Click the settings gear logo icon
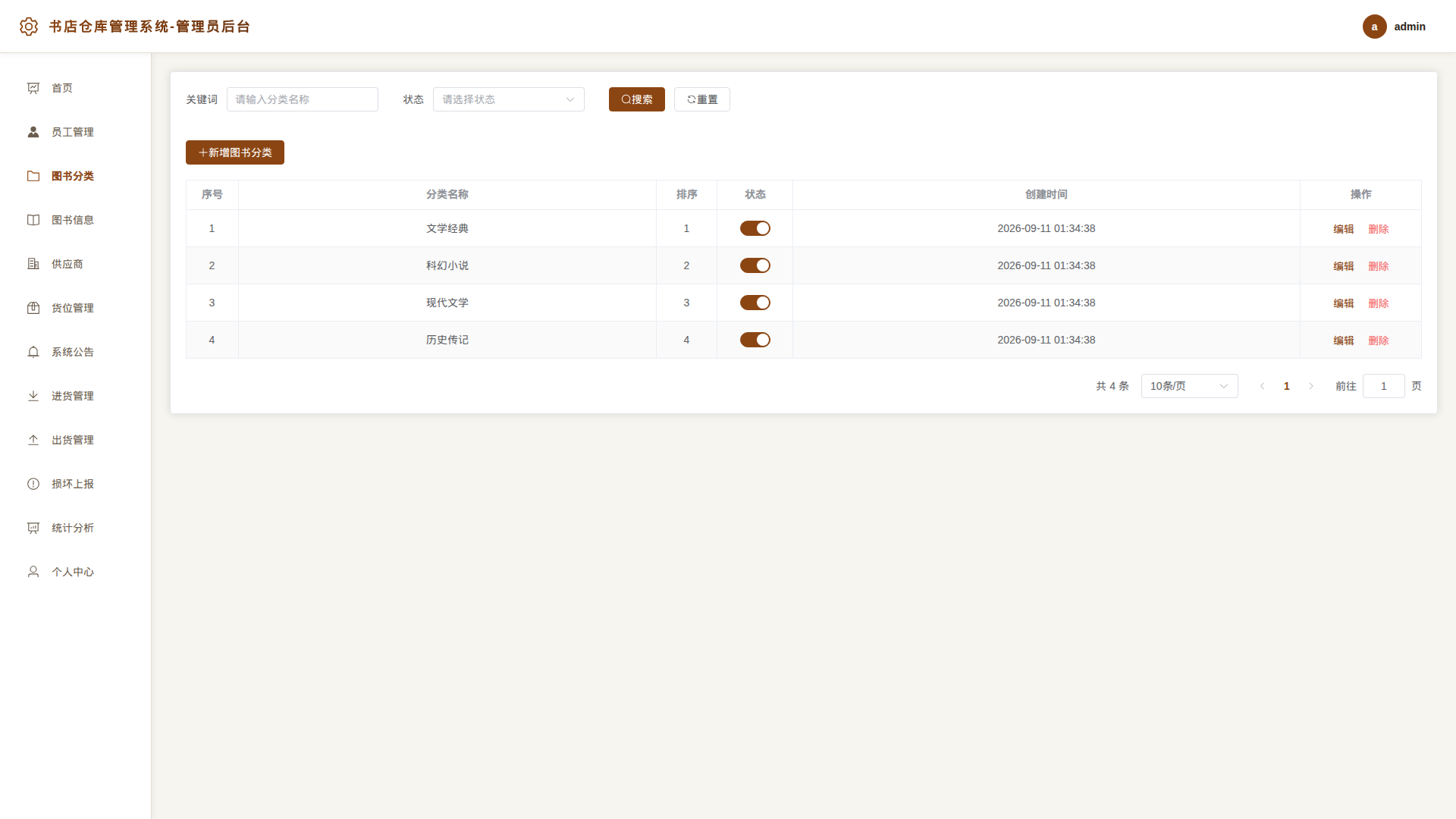This screenshot has width=1456, height=819. pos(29,27)
